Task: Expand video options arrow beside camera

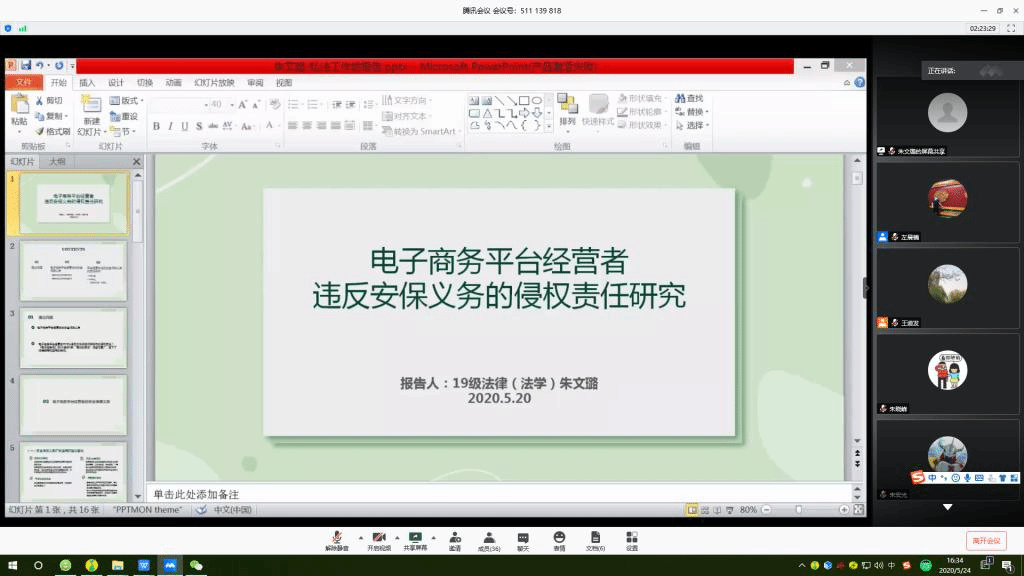Action: tap(396, 537)
